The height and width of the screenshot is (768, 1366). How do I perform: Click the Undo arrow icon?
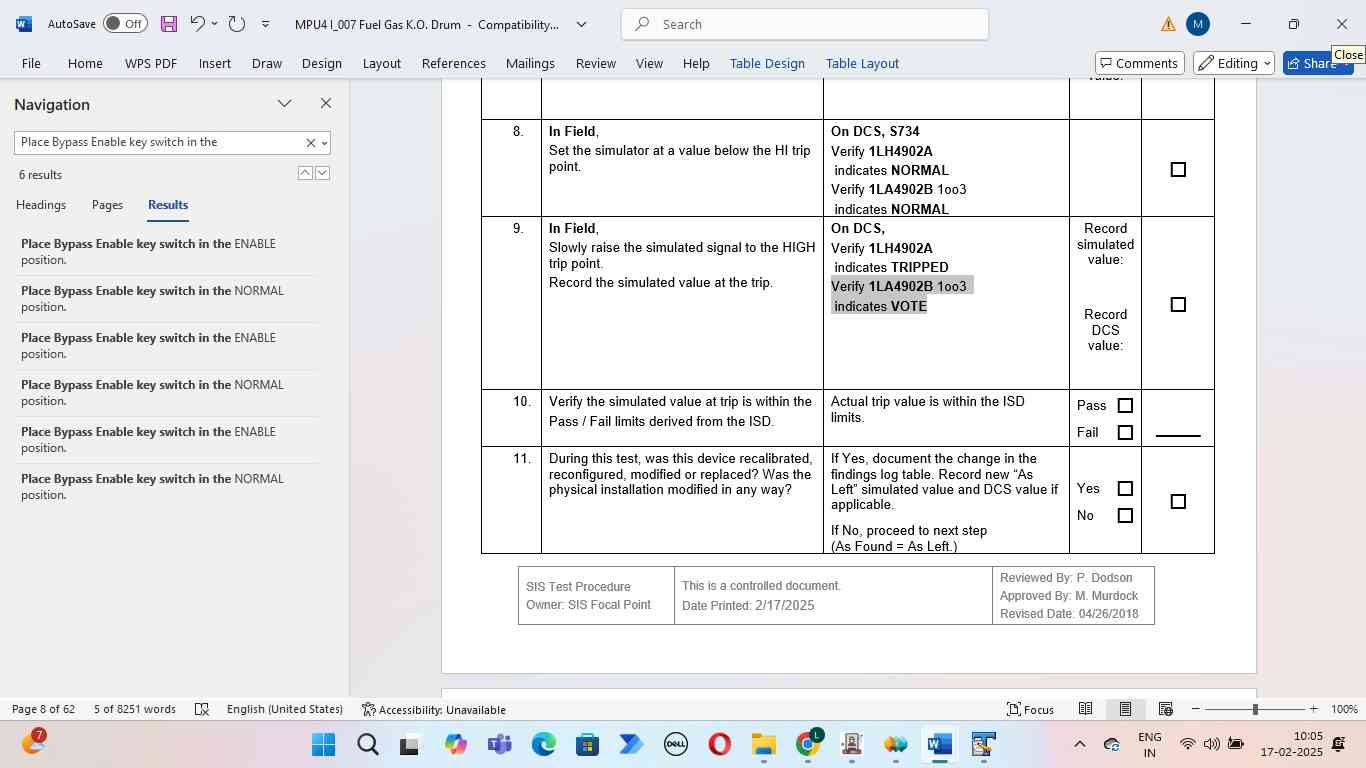(197, 24)
